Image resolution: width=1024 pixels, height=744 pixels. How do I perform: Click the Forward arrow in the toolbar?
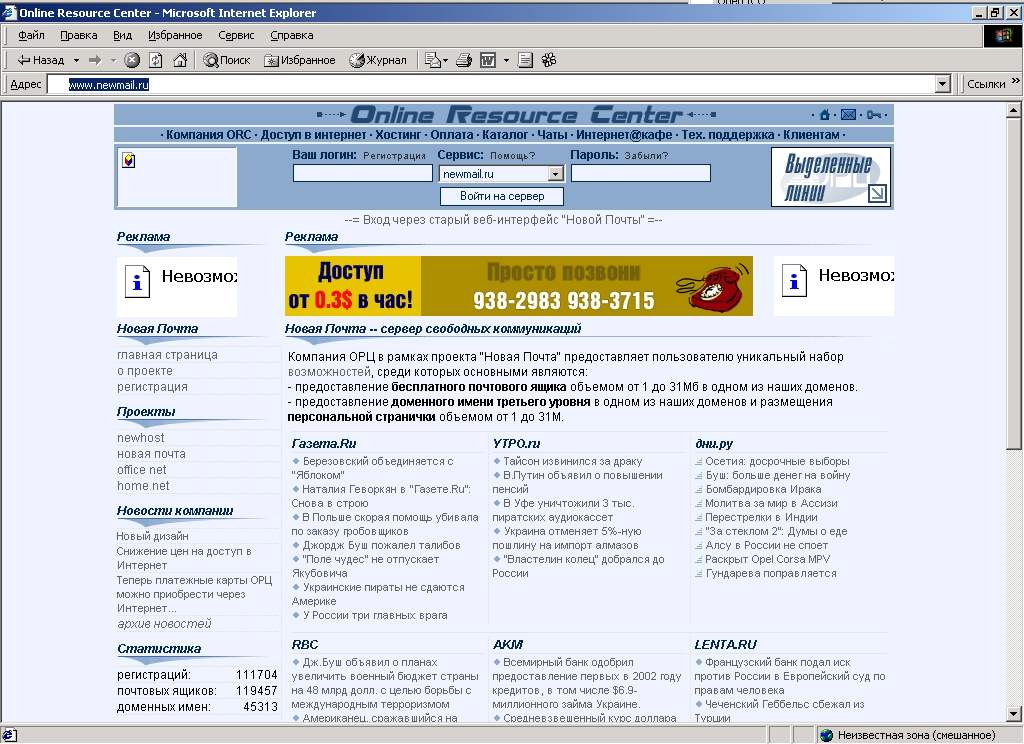point(95,60)
